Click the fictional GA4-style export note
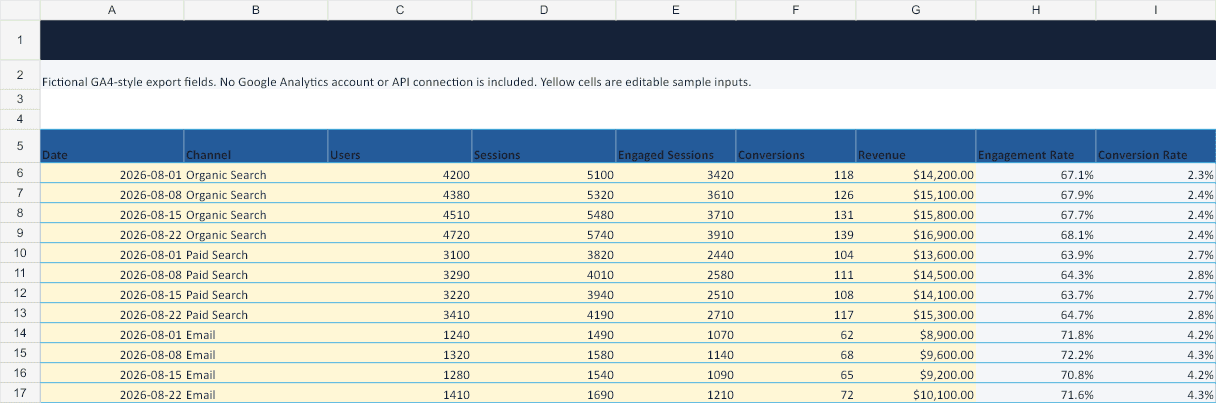Screen dimensions: 1216x403 396,82
